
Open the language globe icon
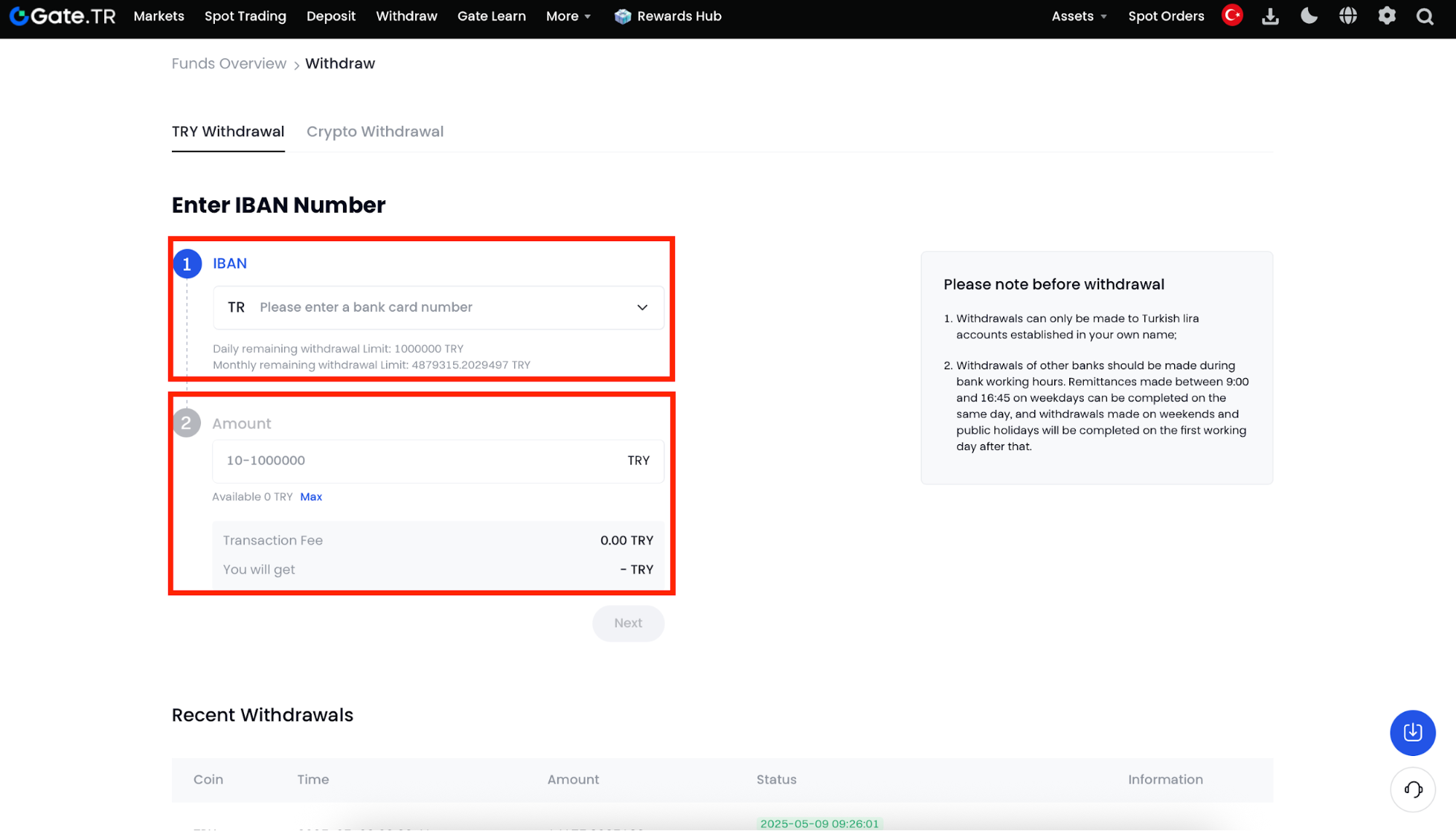1347,16
